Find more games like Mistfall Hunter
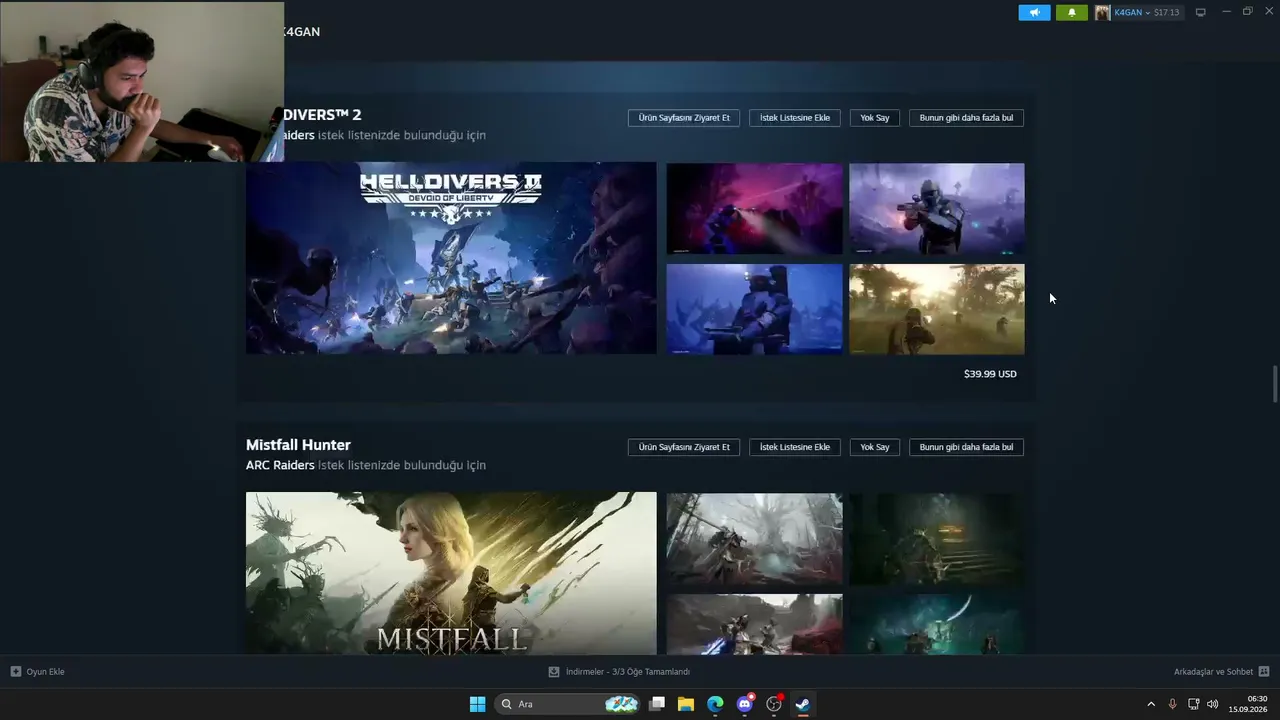Screen dimensions: 1280x720 click(966, 447)
